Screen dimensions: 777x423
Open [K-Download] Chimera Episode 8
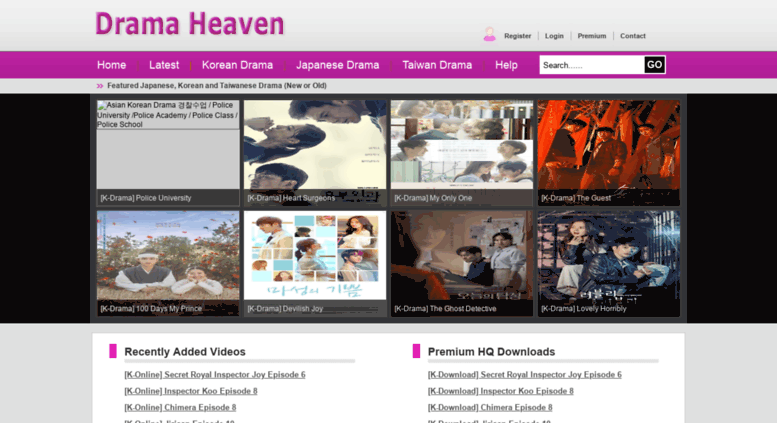click(490, 407)
